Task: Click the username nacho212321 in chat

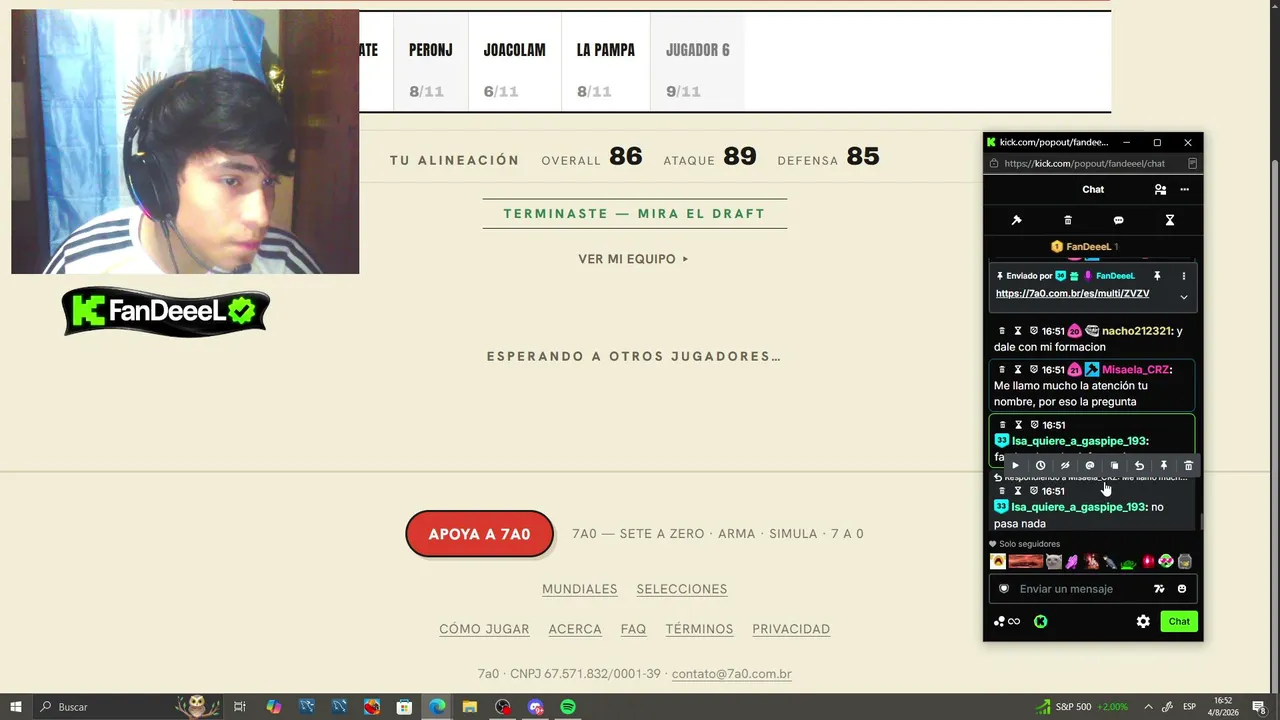Action: (1137, 331)
